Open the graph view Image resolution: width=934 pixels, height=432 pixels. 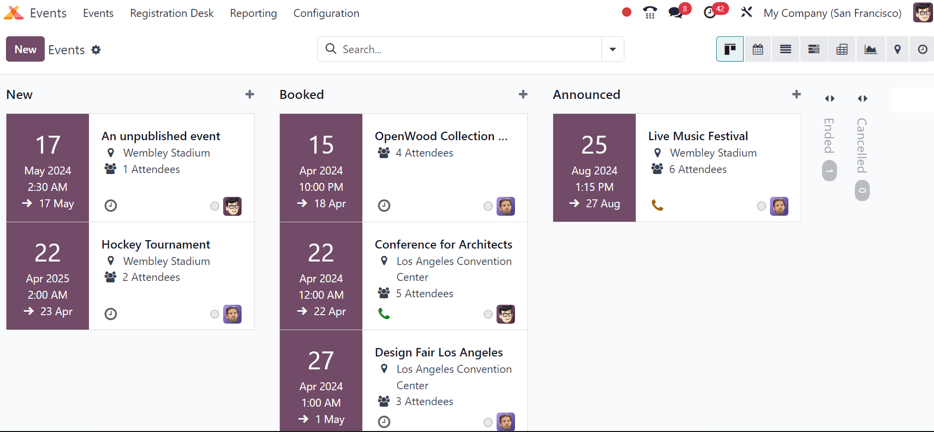click(x=870, y=49)
